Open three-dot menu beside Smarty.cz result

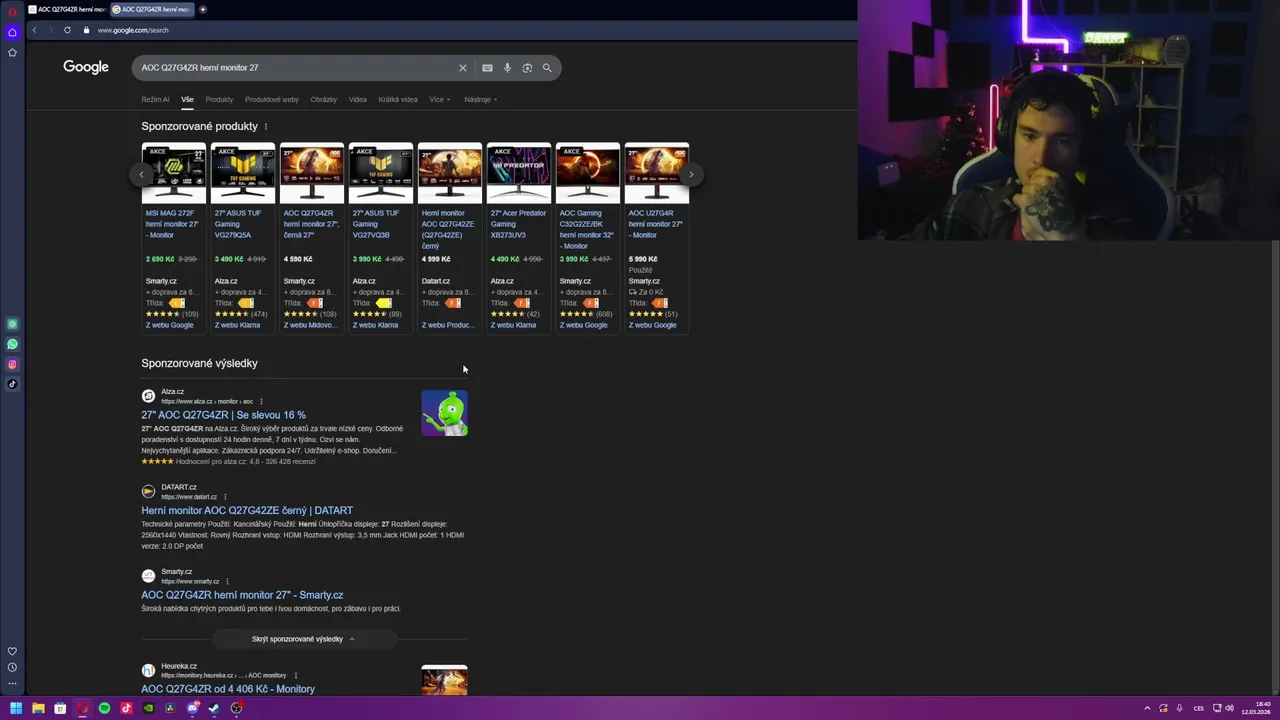point(227,581)
